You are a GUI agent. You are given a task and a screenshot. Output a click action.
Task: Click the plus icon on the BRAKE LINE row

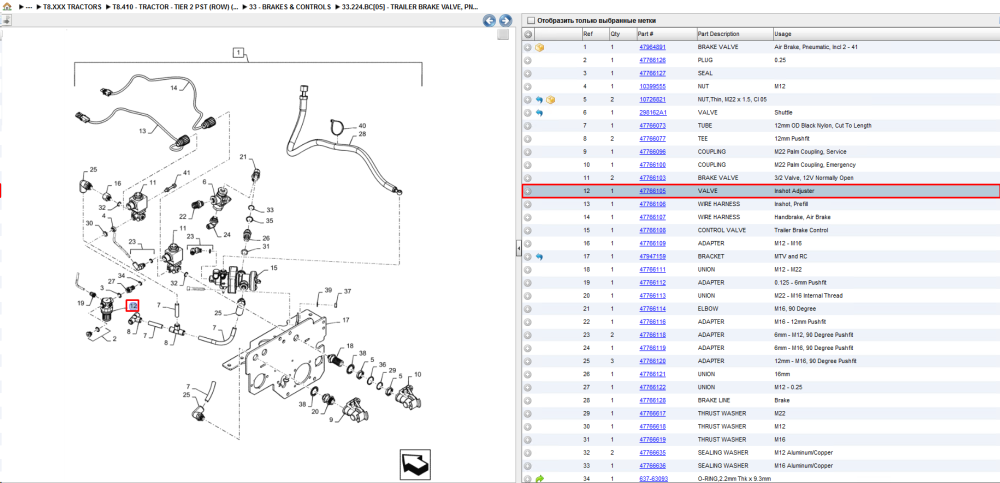tap(528, 400)
